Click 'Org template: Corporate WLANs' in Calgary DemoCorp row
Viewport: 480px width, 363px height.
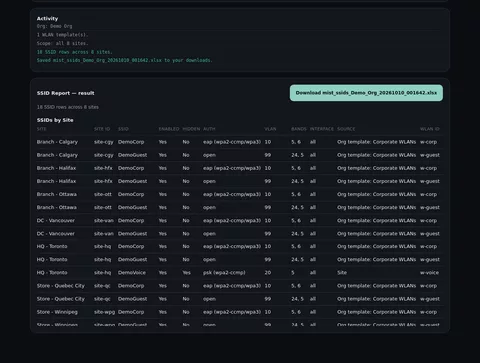(x=377, y=142)
